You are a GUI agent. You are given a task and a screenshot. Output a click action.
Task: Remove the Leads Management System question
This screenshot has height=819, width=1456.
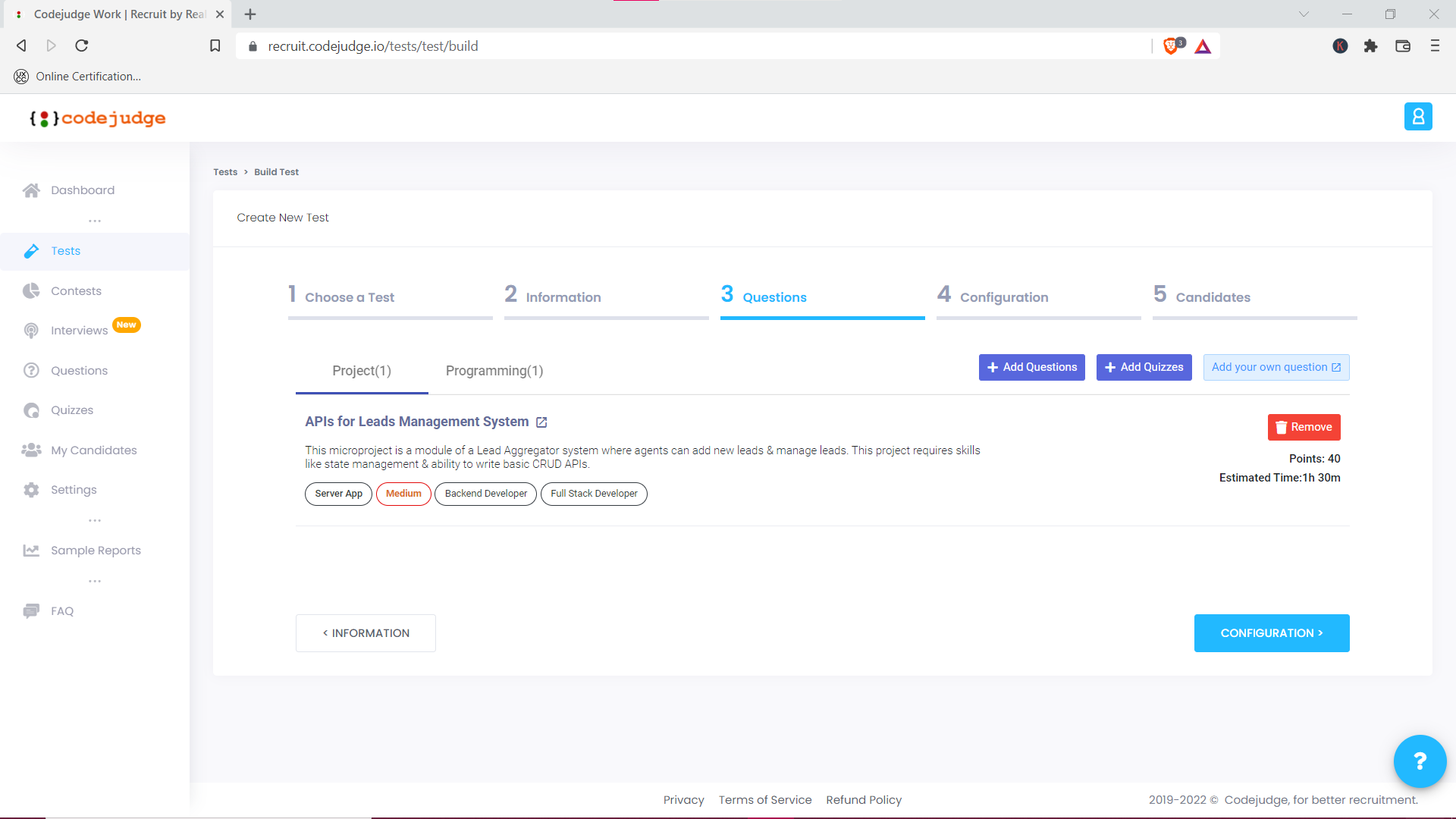(x=1304, y=427)
